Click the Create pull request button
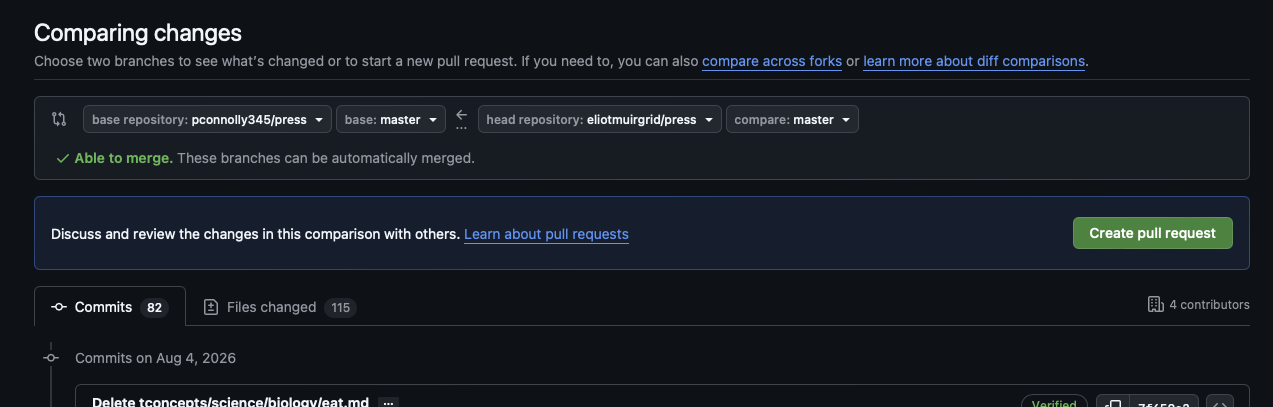Screen dimensions: 1273x407 pos(1152,233)
